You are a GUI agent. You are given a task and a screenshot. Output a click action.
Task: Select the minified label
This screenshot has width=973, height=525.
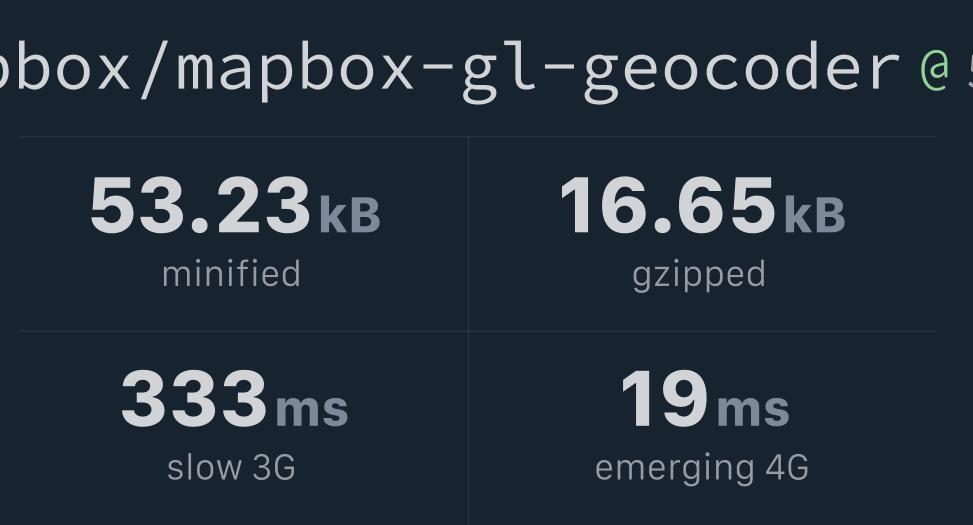(x=231, y=274)
